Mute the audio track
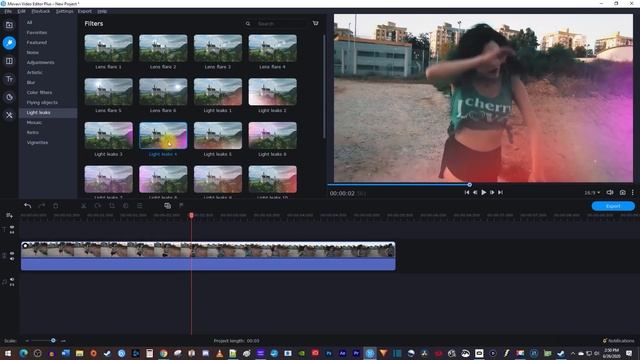This screenshot has height=360, width=640. pos(12,280)
